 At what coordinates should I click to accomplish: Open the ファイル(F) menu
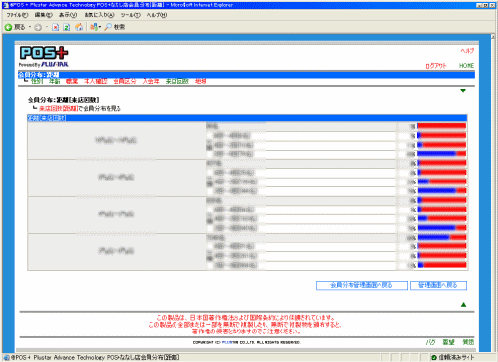[x=17, y=15]
